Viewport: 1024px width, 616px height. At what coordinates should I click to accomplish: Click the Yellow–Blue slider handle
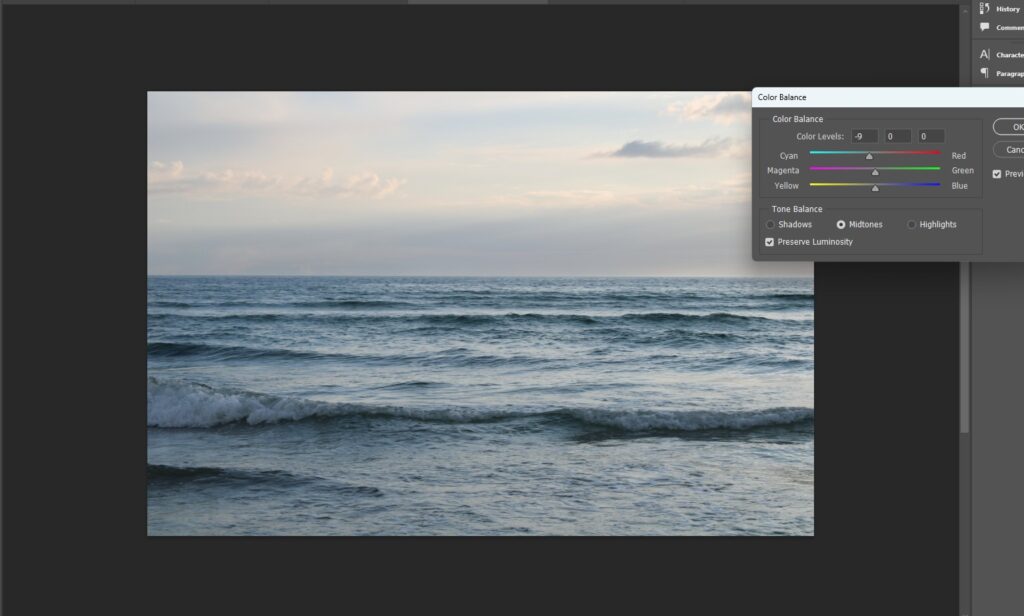click(x=875, y=188)
